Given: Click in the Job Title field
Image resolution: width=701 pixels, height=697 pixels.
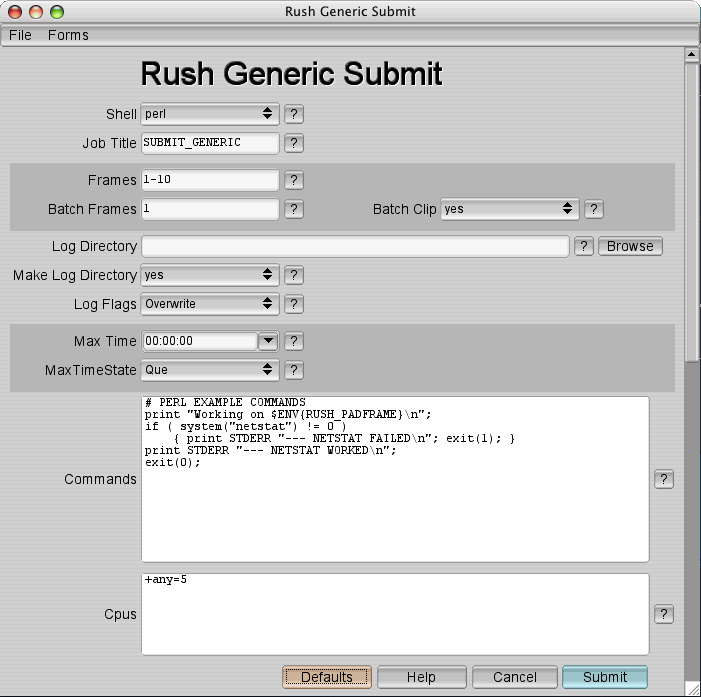Looking at the screenshot, I should click(210, 143).
